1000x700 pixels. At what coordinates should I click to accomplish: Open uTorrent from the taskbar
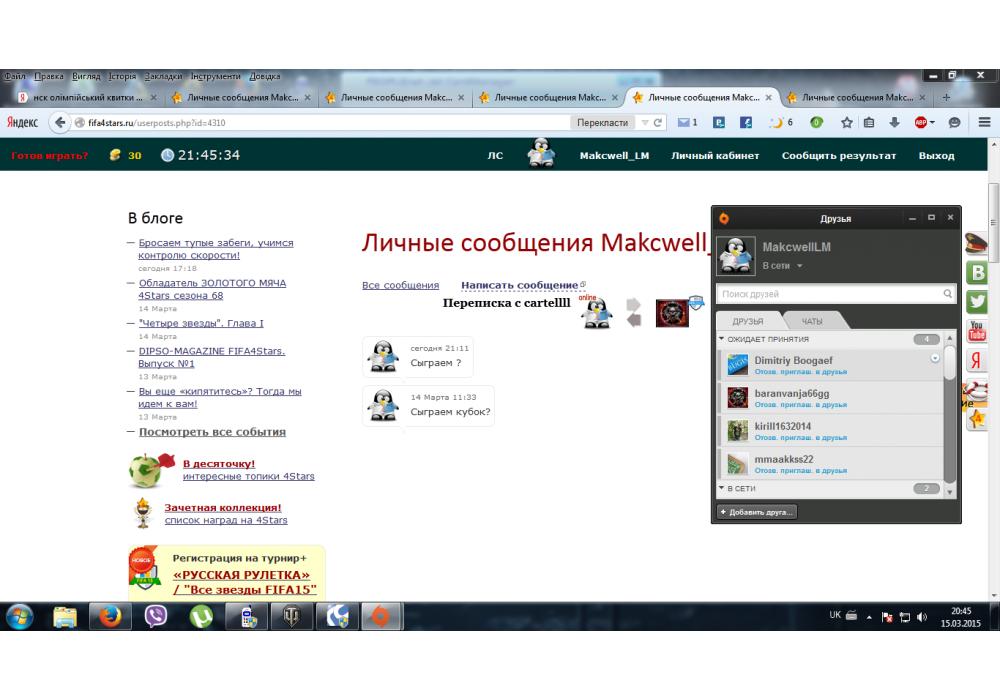point(201,616)
